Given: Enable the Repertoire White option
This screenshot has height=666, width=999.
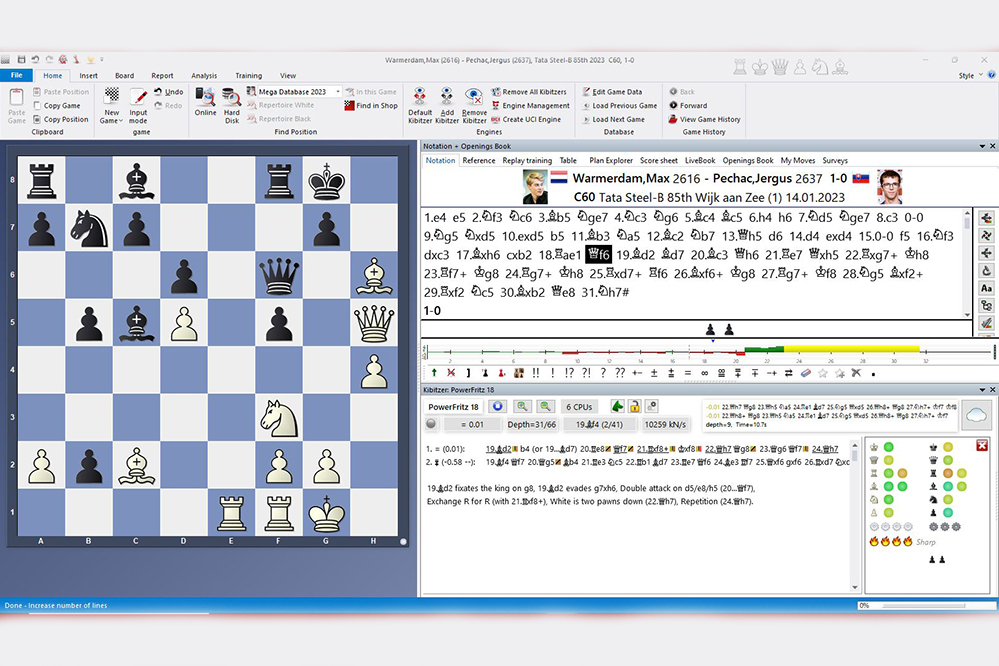Looking at the screenshot, I should 284,104.
